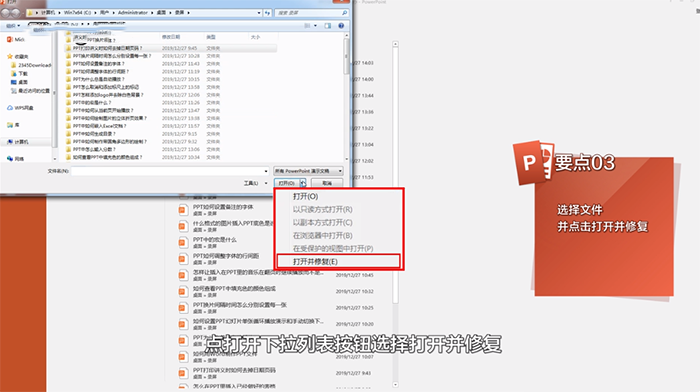Click PPT icon of file PPT中的宏是什么
Screen dimensions: 700x392
183,242
